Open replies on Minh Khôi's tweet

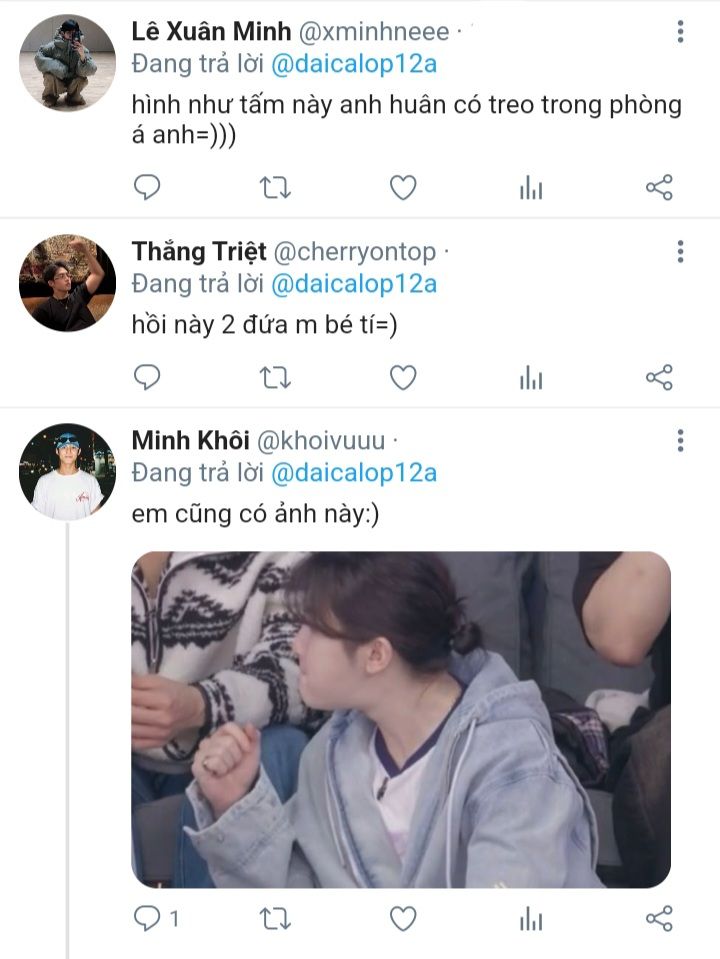pyautogui.click(x=149, y=918)
